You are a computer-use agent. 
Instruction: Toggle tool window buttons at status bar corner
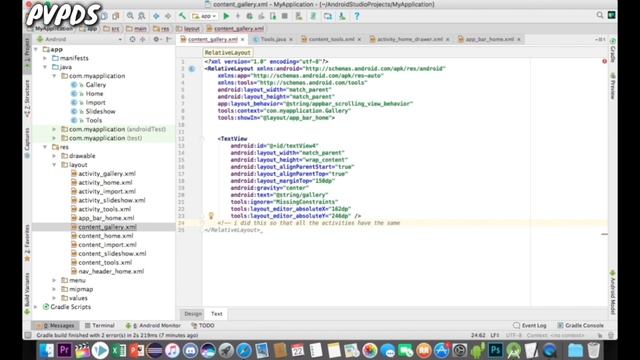click(28, 335)
